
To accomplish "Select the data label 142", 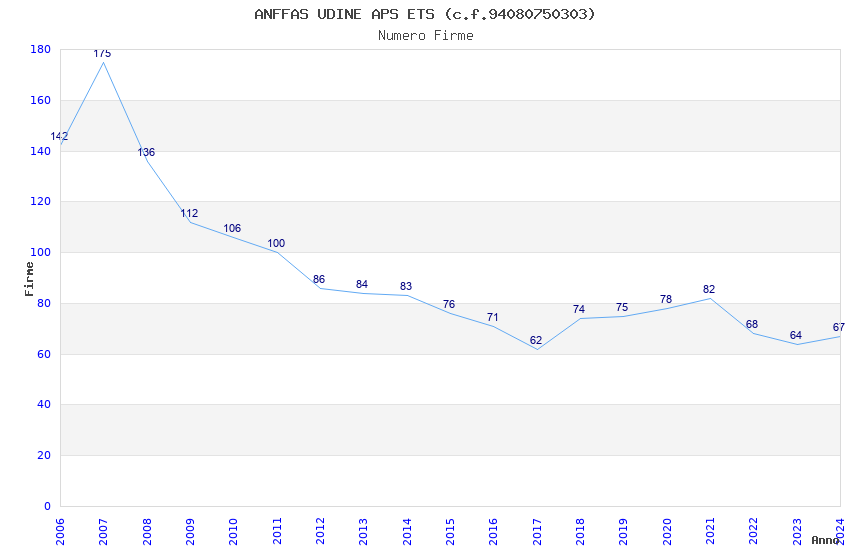I will click(59, 137).
